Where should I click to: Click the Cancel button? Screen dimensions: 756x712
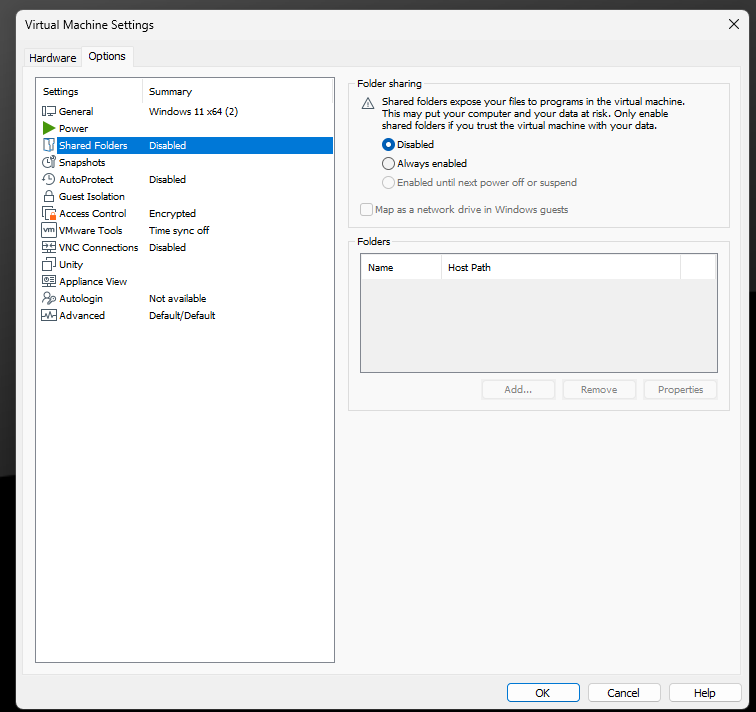(623, 693)
